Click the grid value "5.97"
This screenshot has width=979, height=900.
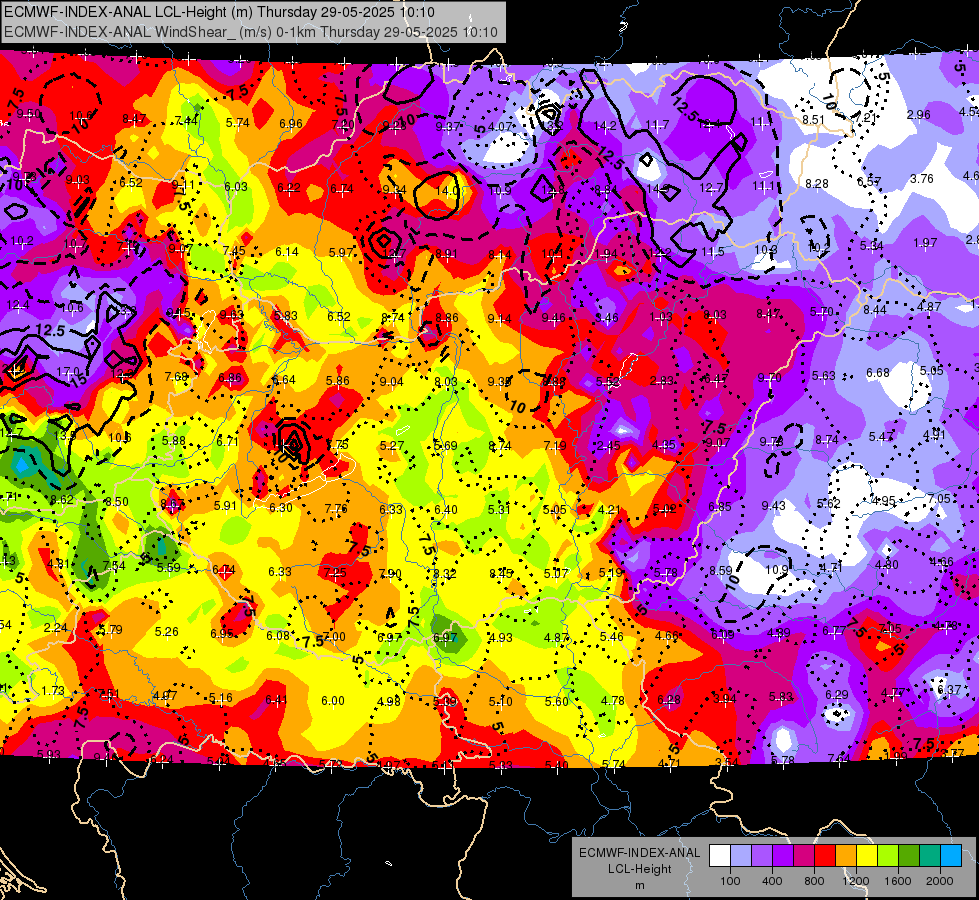(341, 252)
